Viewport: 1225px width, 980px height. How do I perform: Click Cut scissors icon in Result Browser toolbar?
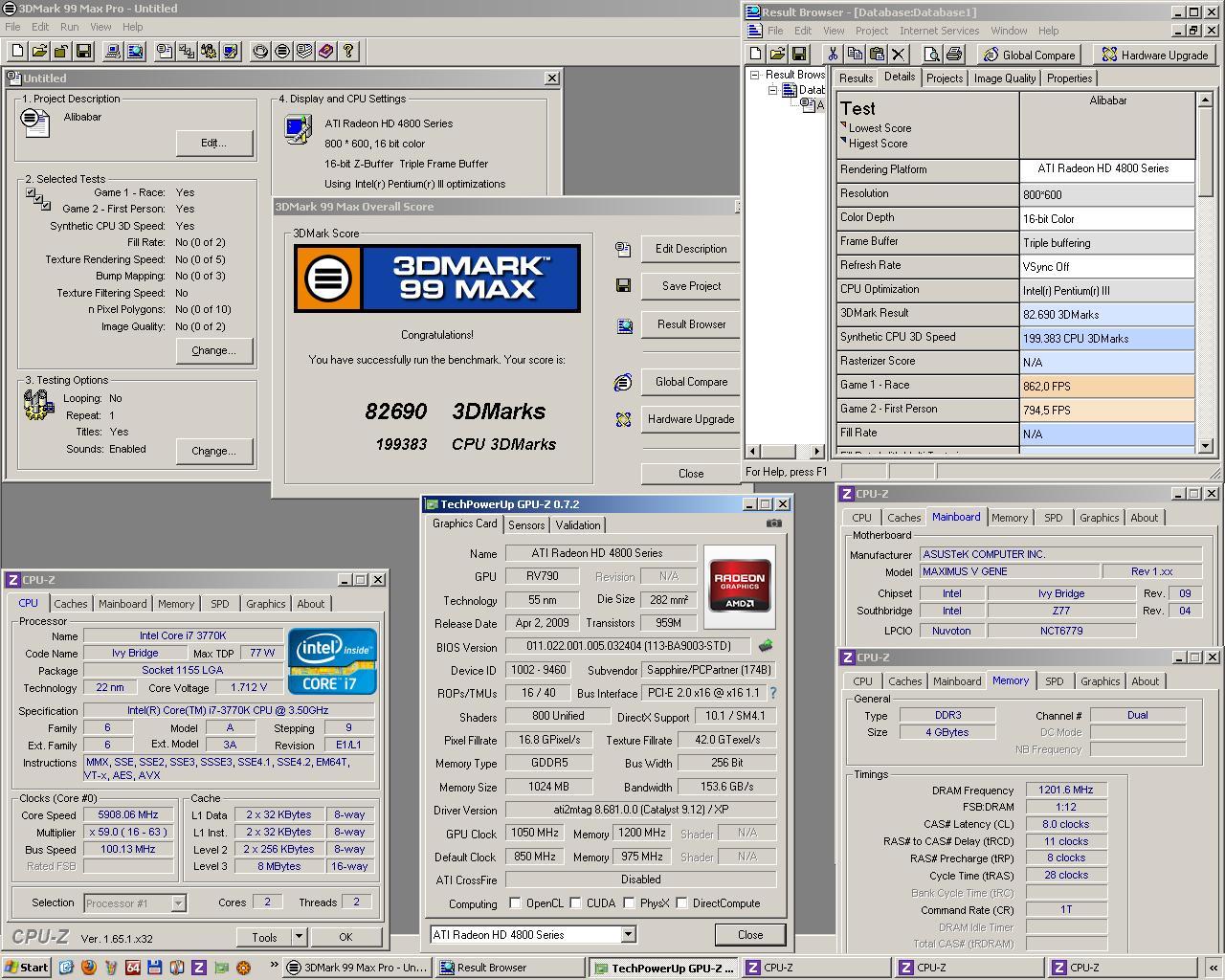(x=833, y=55)
